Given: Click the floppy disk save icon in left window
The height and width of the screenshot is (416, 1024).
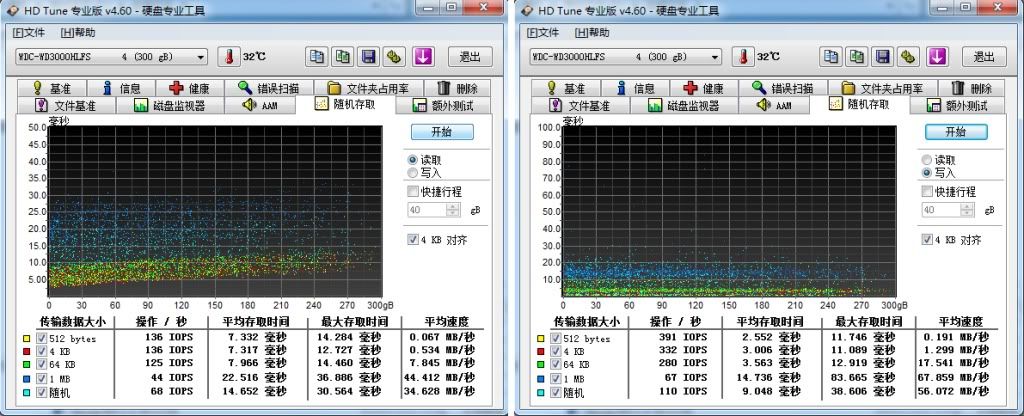Looking at the screenshot, I should tap(369, 57).
